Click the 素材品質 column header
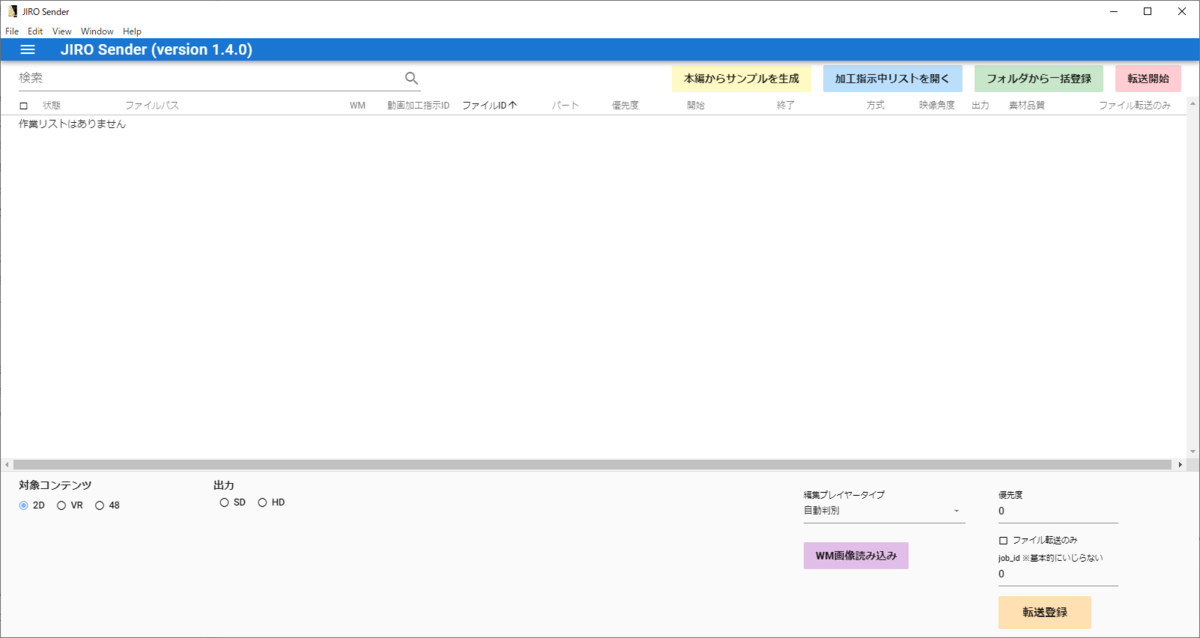The height and width of the screenshot is (638, 1200). pyautogui.click(x=1026, y=105)
